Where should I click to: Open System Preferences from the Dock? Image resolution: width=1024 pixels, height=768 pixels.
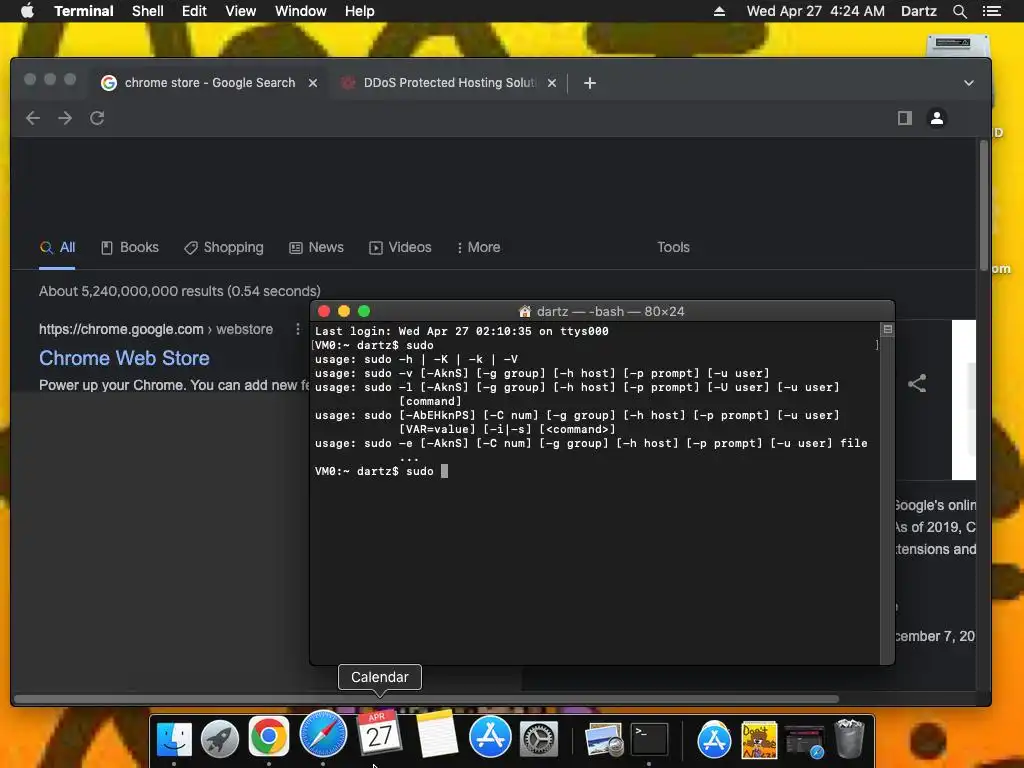tap(539, 738)
